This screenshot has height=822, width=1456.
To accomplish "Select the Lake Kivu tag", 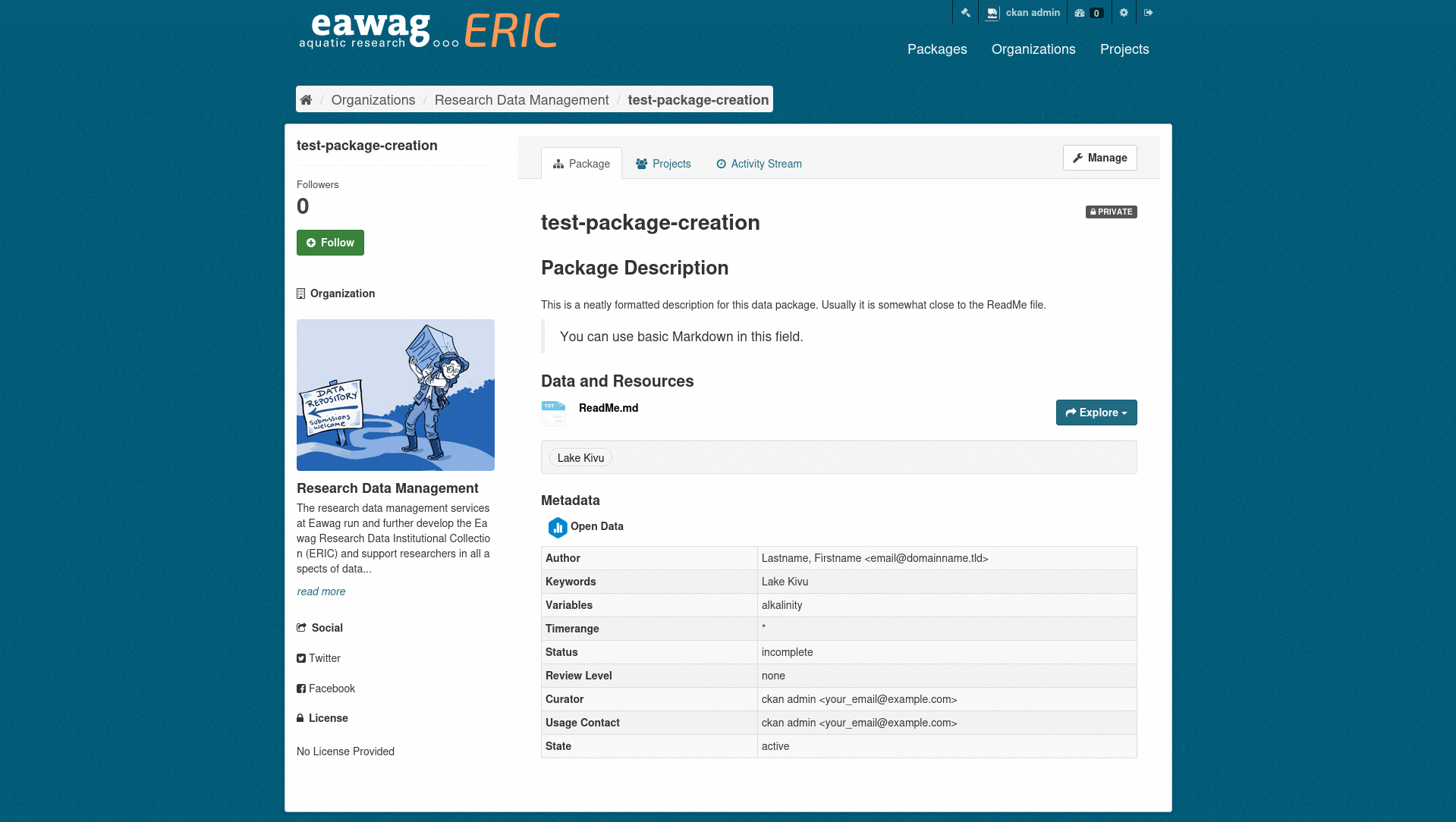I will pyautogui.click(x=580, y=458).
